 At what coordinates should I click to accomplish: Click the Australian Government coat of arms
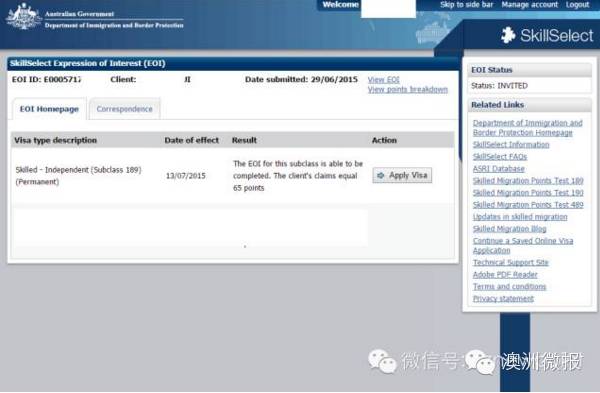pyautogui.click(x=24, y=16)
